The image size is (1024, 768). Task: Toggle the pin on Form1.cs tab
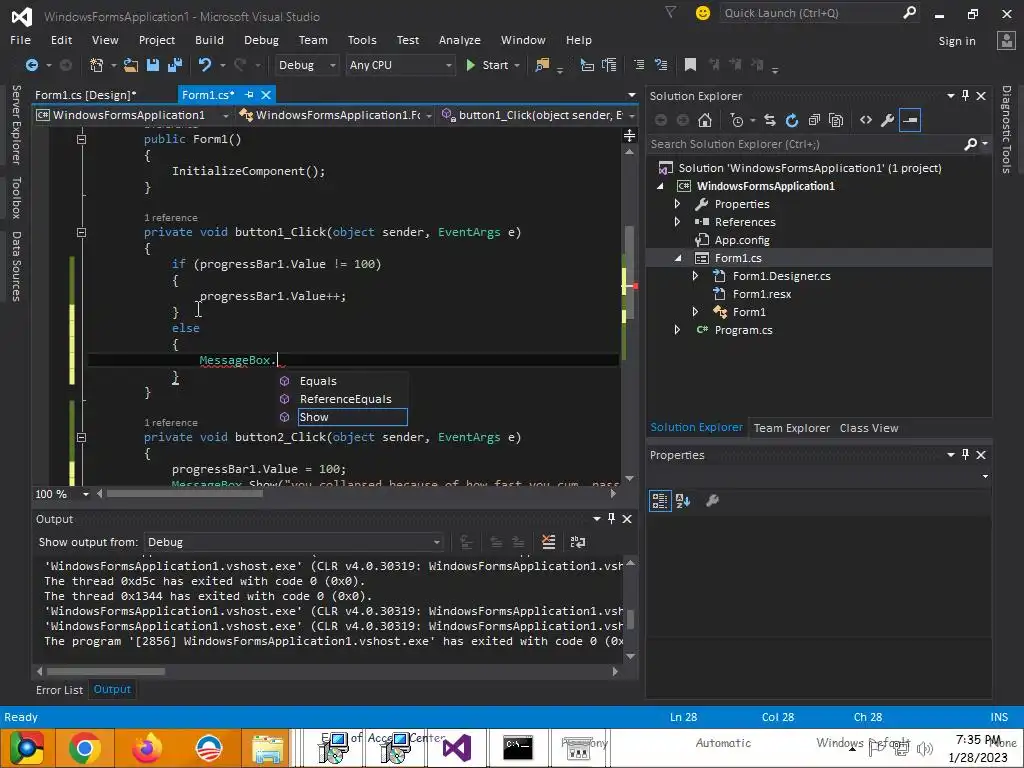pos(249,95)
